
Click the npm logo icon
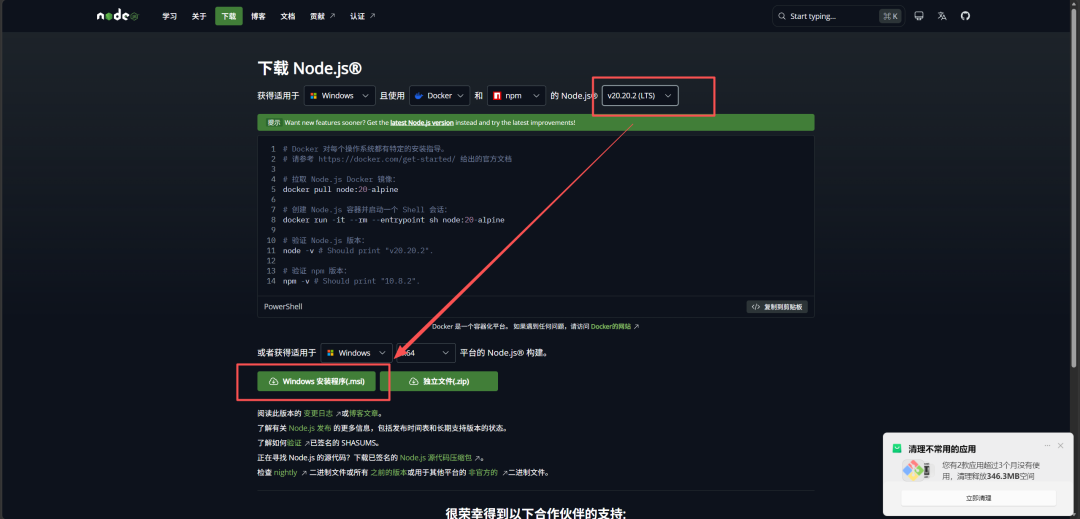tap(497, 96)
